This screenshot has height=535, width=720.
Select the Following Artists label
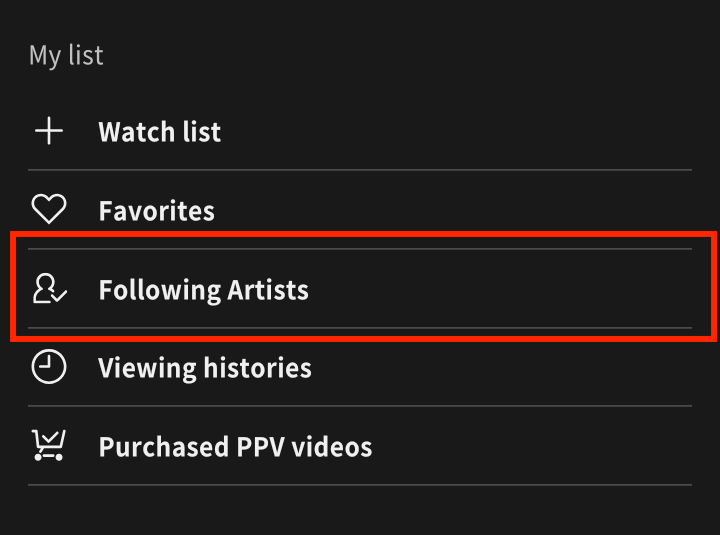[x=203, y=290]
